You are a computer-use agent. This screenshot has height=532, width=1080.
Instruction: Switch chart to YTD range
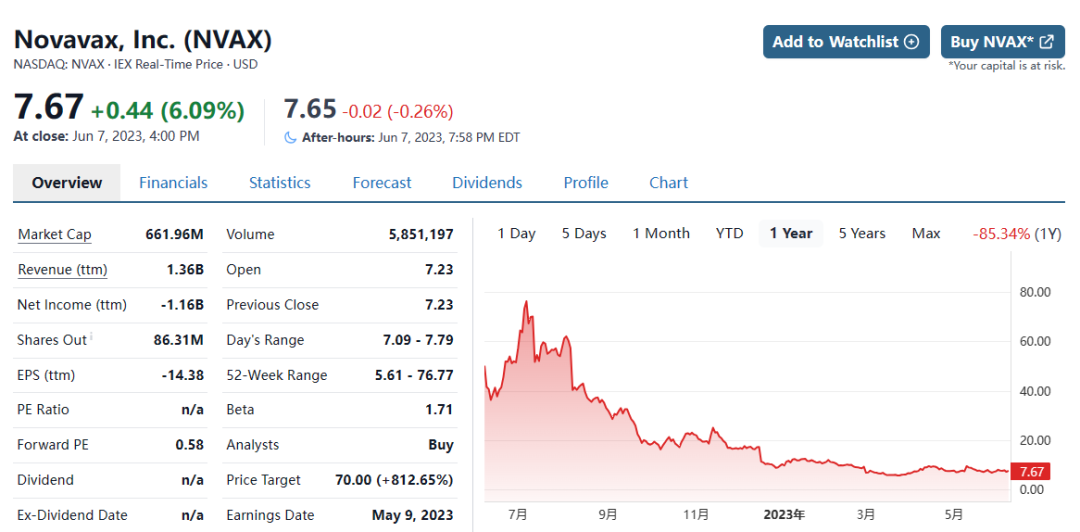pos(730,234)
